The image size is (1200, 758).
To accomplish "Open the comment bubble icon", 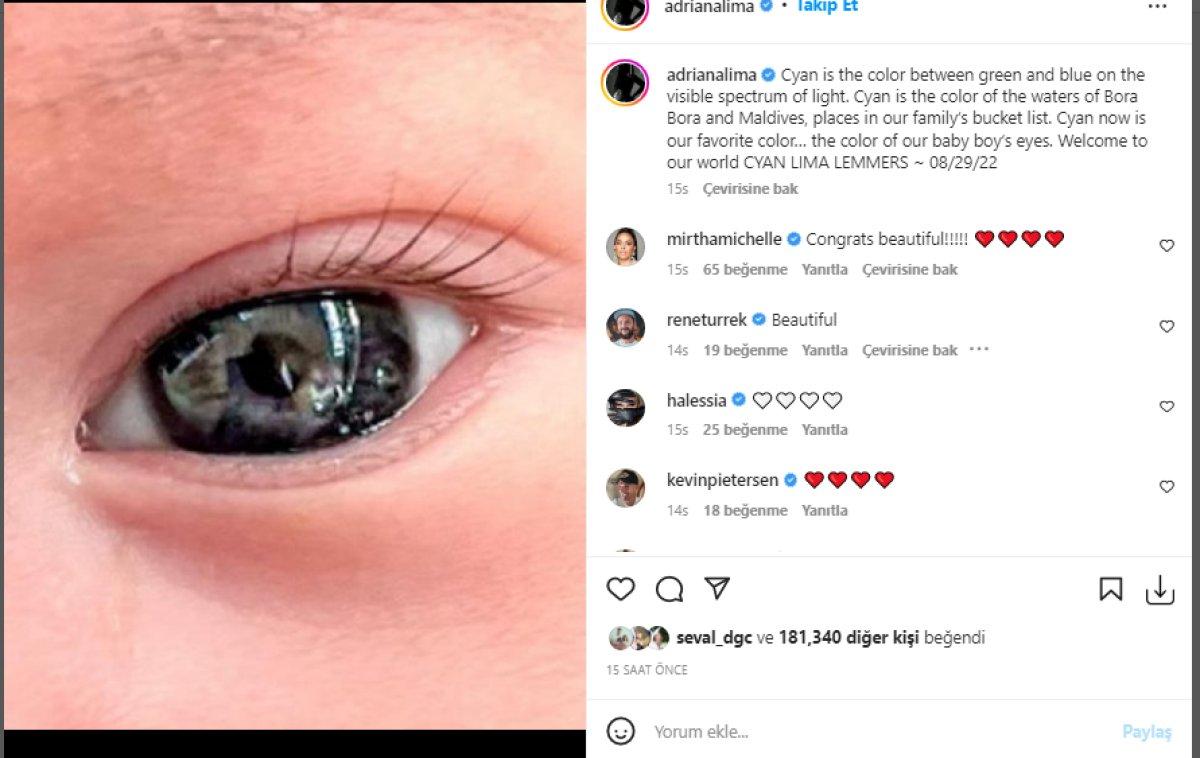I will [x=669, y=590].
